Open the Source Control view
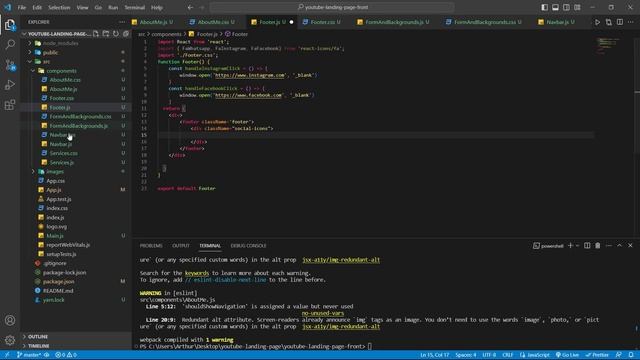The image size is (640, 360). pos(10,64)
